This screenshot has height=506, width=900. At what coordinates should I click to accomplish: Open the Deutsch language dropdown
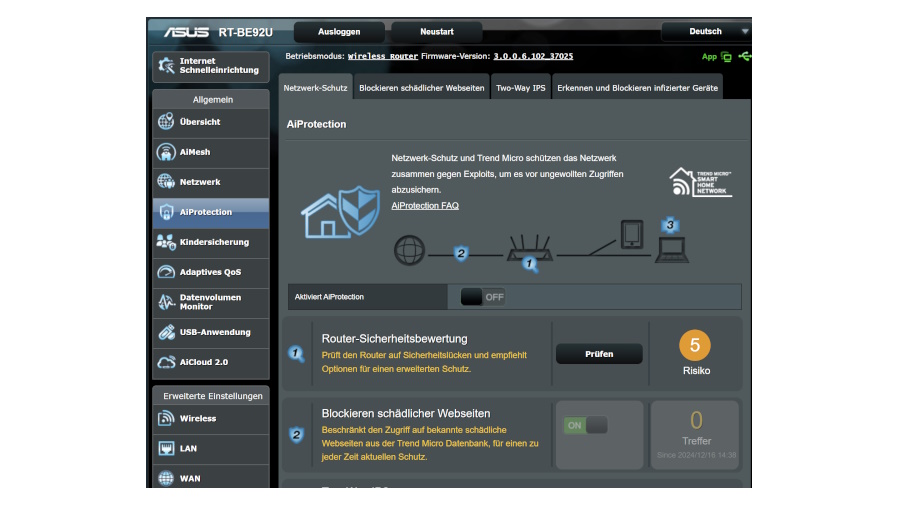(706, 32)
